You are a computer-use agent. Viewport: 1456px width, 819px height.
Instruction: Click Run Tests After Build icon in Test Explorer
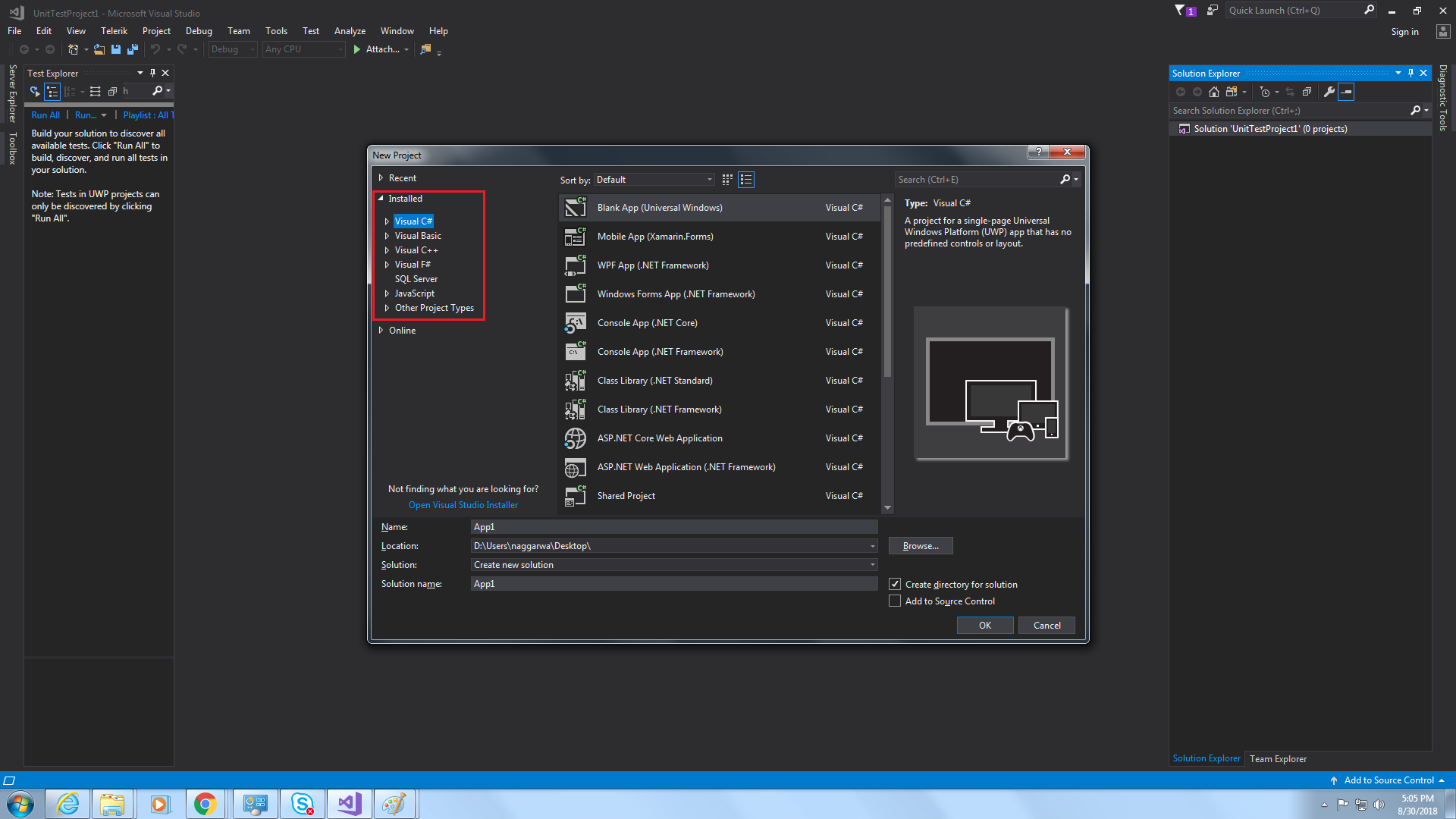35,91
